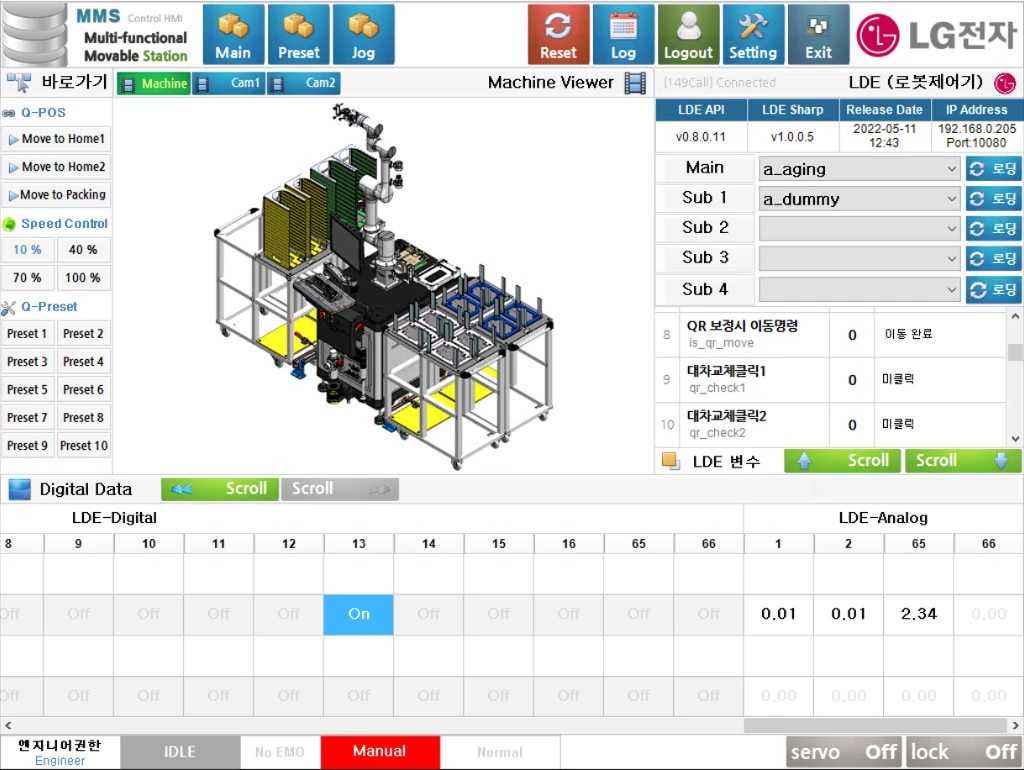Click the small LG icon beside LDE title
Viewport: 1024px width, 770px height.
click(1004, 83)
